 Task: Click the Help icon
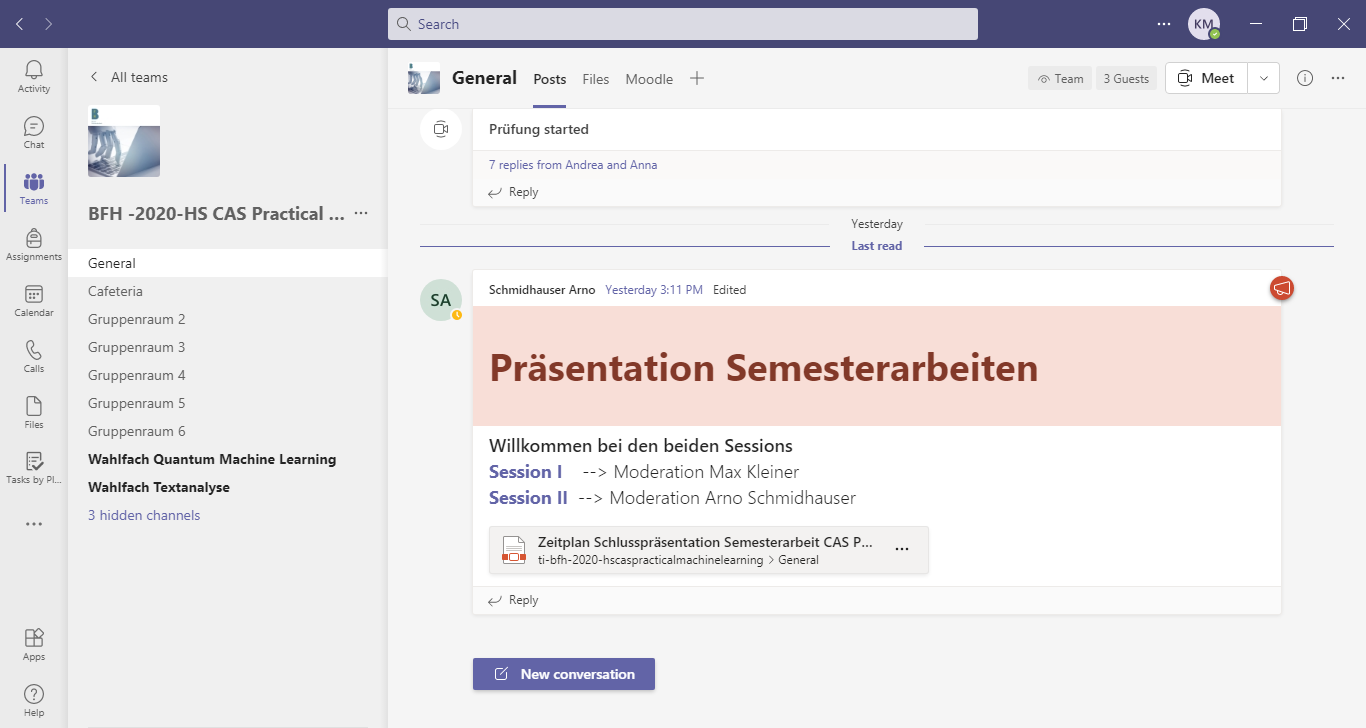coord(34,700)
